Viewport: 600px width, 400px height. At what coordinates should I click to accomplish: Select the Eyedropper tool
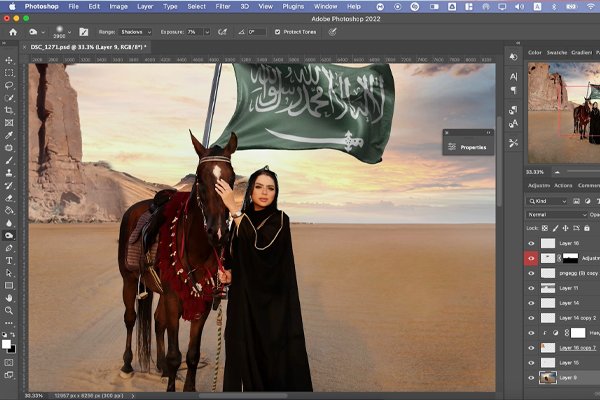[x=9, y=135]
